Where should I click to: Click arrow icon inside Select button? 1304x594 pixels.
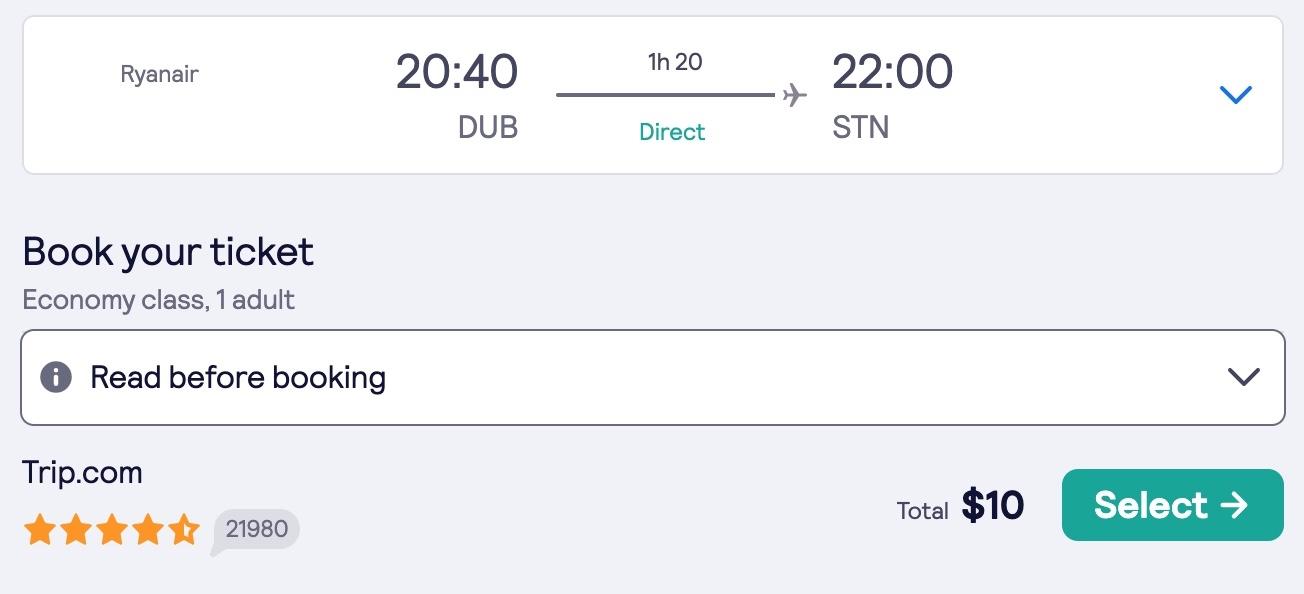pos(1234,505)
